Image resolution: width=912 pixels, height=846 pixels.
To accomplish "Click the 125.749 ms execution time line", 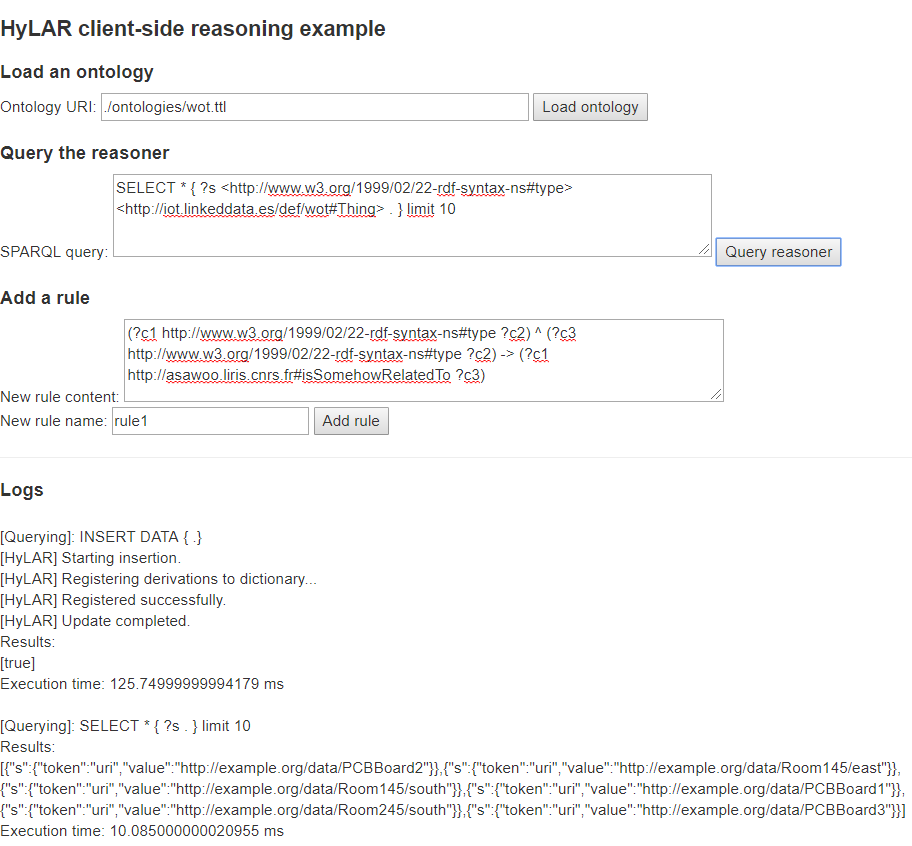I will [142, 684].
